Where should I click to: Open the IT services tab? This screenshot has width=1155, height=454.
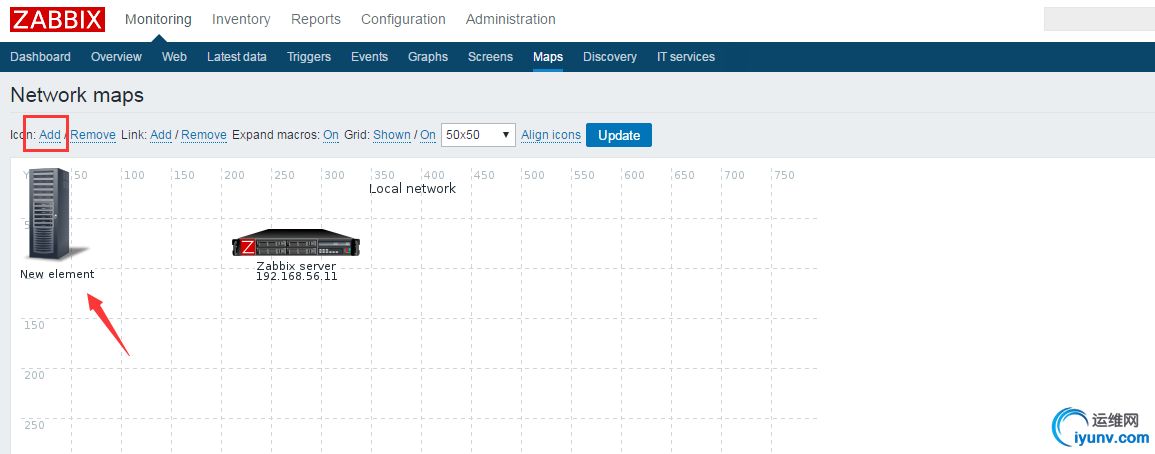(x=686, y=57)
